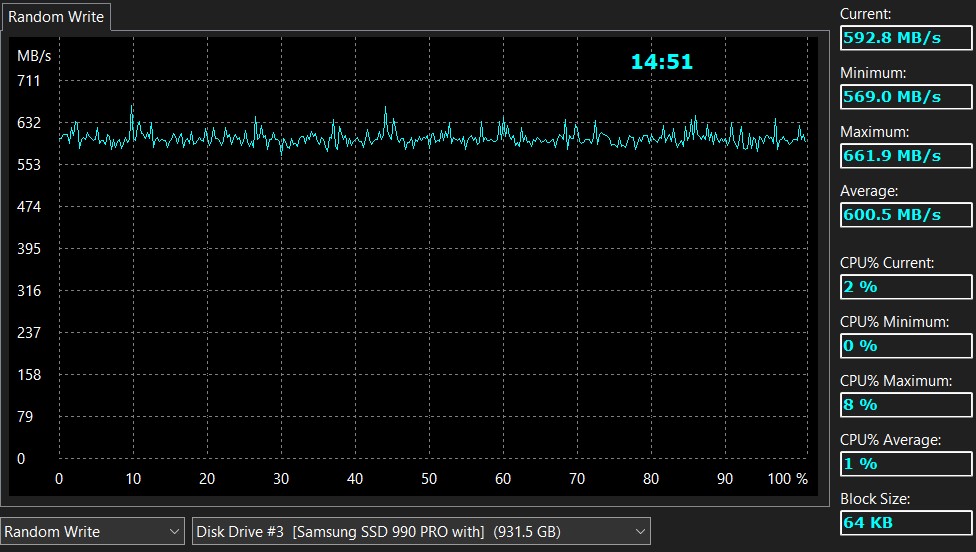Click the tall spike near 10 percent
The image size is (976, 552).
point(132,110)
